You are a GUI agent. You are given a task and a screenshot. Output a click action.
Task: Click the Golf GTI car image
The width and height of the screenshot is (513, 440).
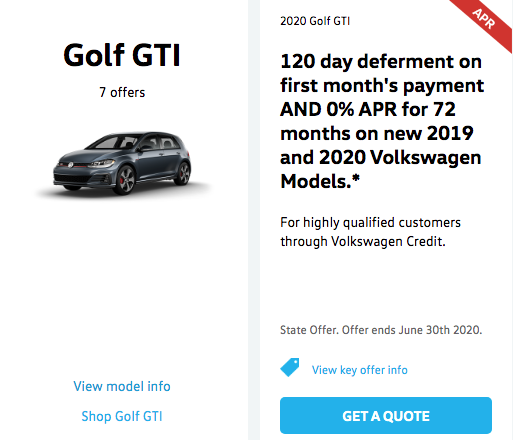pyautogui.click(x=123, y=164)
